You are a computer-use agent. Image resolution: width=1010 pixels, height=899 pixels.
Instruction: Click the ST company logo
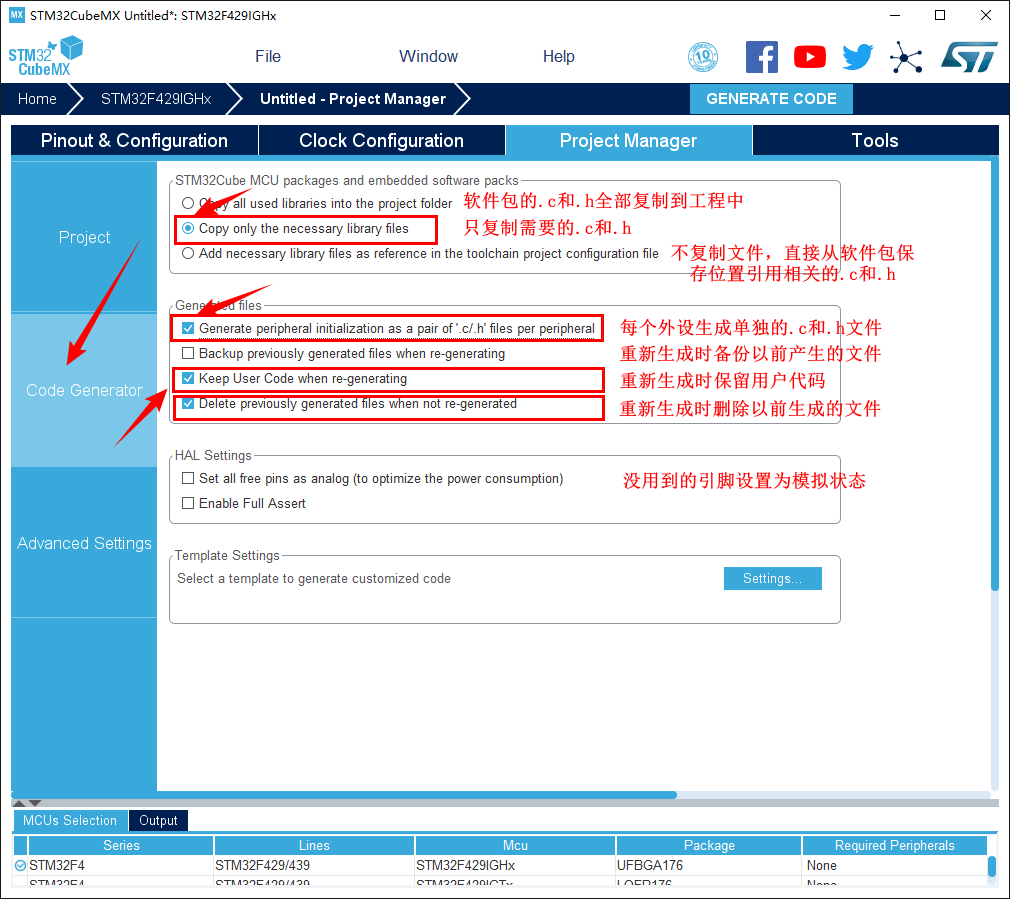pos(968,57)
